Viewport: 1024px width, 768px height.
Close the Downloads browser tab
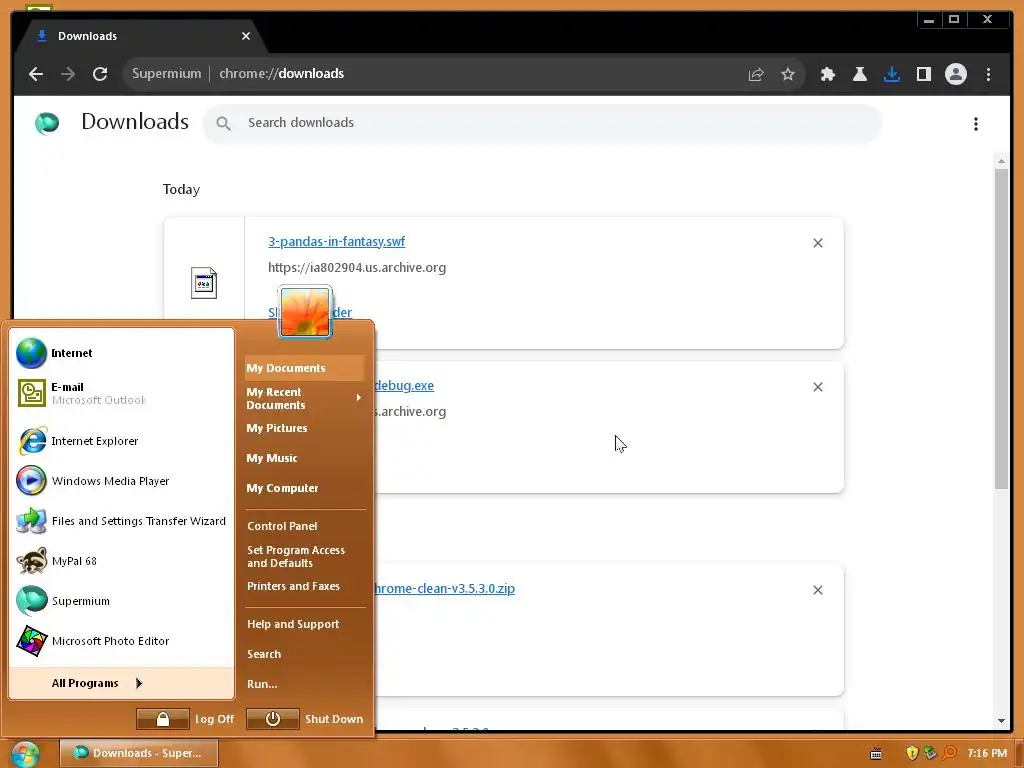246,36
